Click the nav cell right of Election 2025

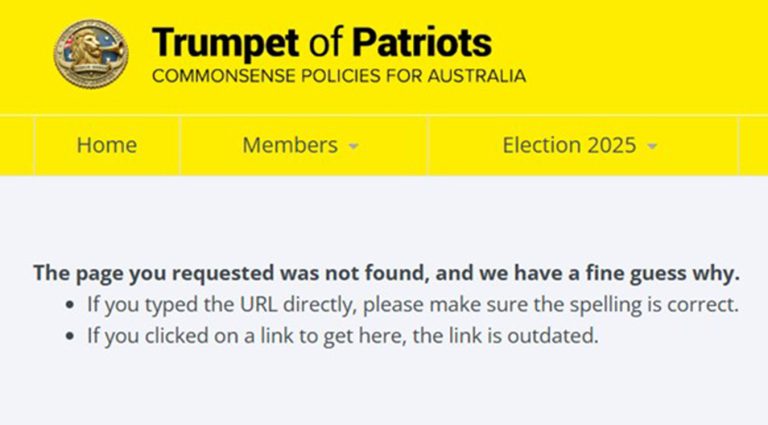(753, 145)
